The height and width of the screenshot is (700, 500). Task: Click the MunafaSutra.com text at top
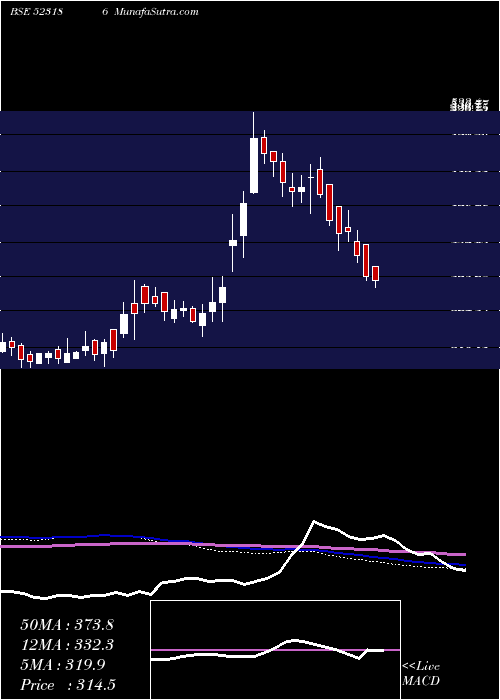[x=156, y=12]
